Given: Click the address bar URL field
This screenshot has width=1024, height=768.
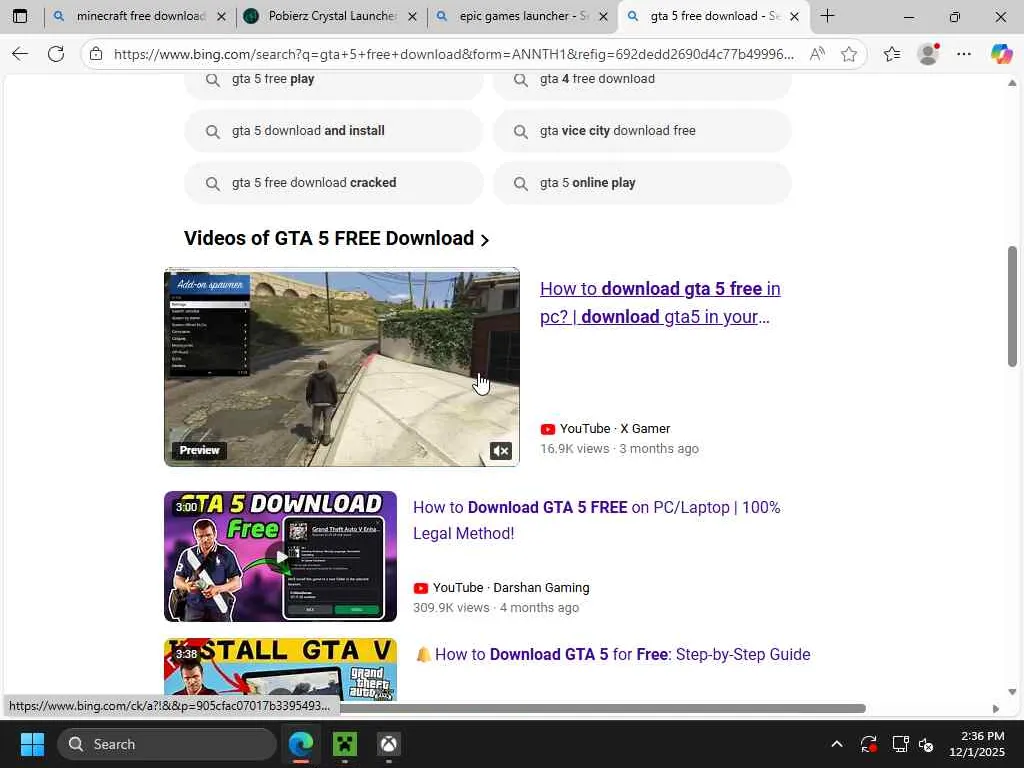Looking at the screenshot, I should (x=454, y=54).
